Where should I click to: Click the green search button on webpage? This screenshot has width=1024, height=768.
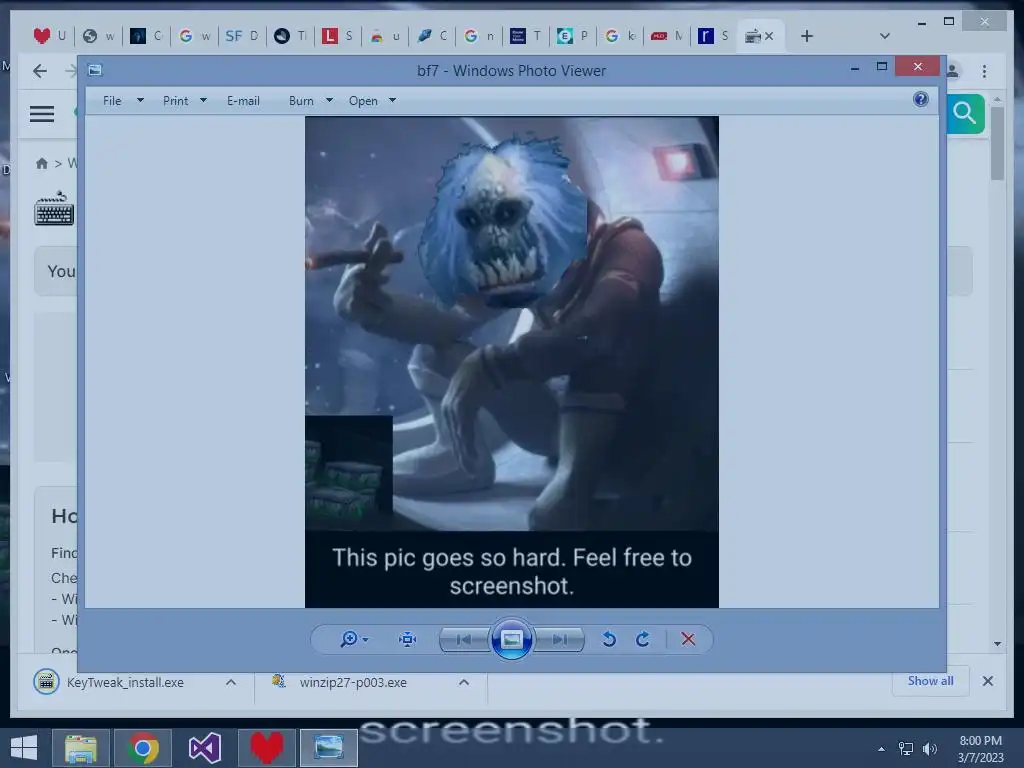(965, 114)
